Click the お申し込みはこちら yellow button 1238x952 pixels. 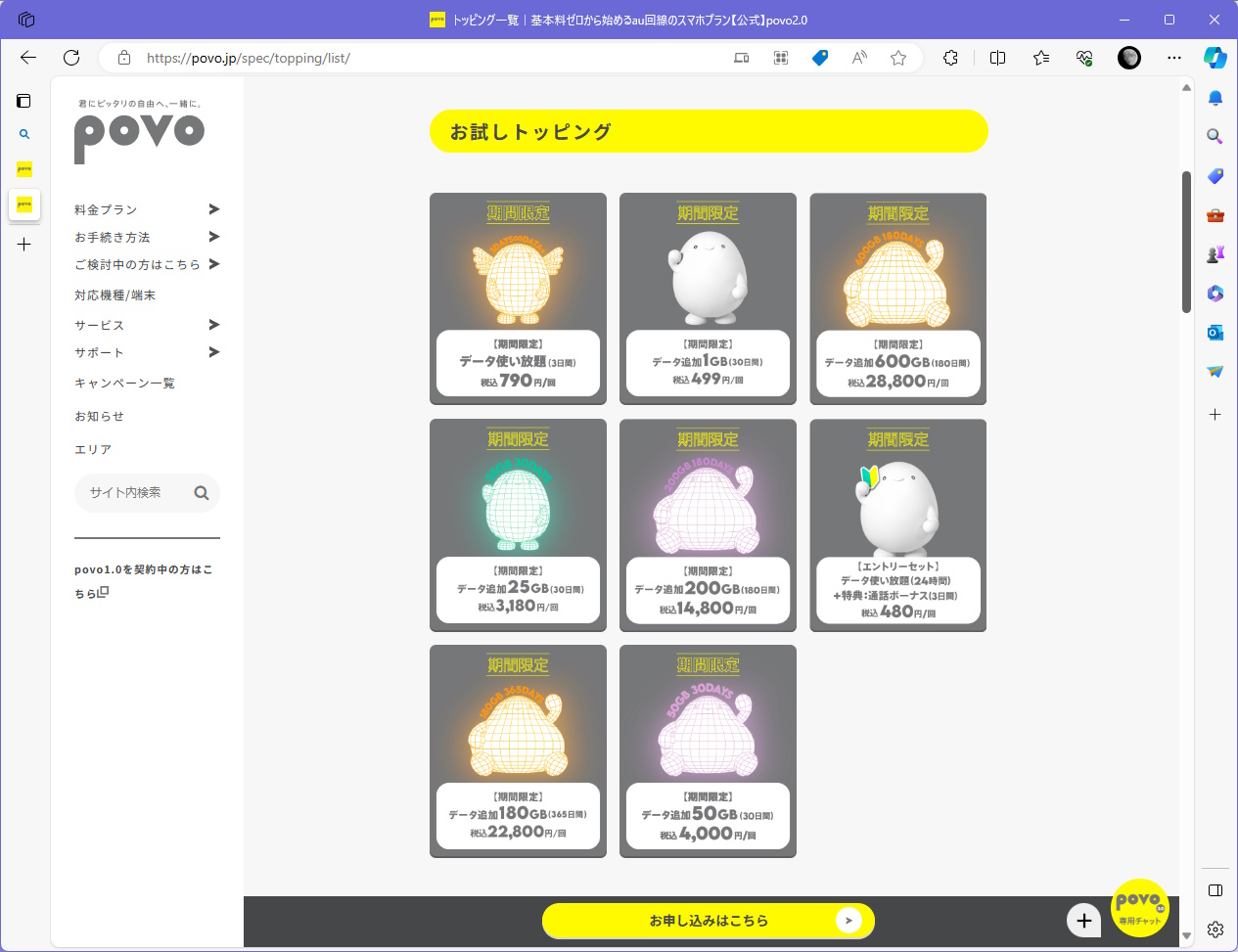(708, 921)
